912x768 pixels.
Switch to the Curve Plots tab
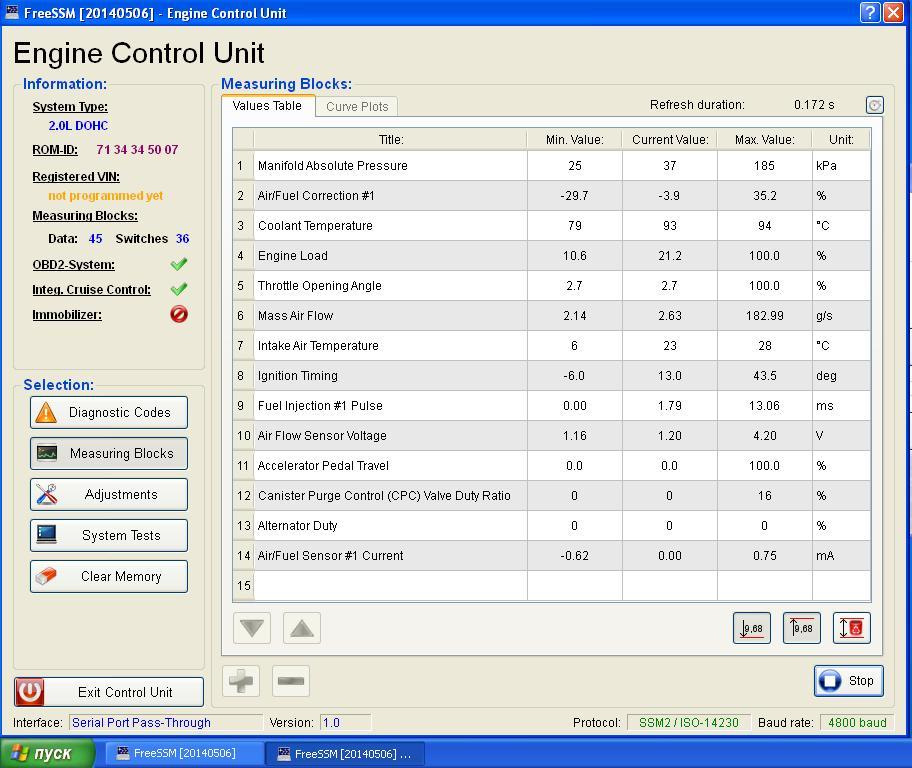357,106
